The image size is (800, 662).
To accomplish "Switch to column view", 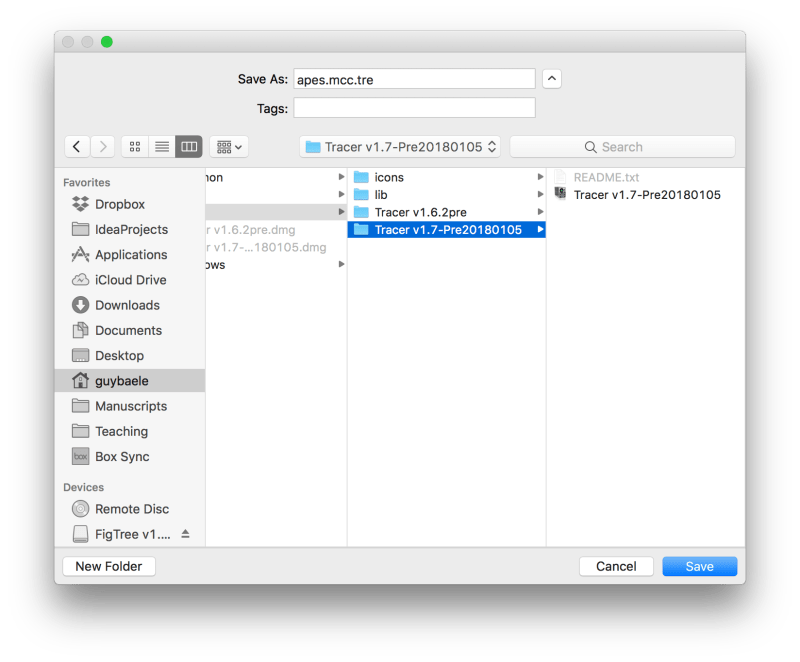I will click(x=189, y=147).
